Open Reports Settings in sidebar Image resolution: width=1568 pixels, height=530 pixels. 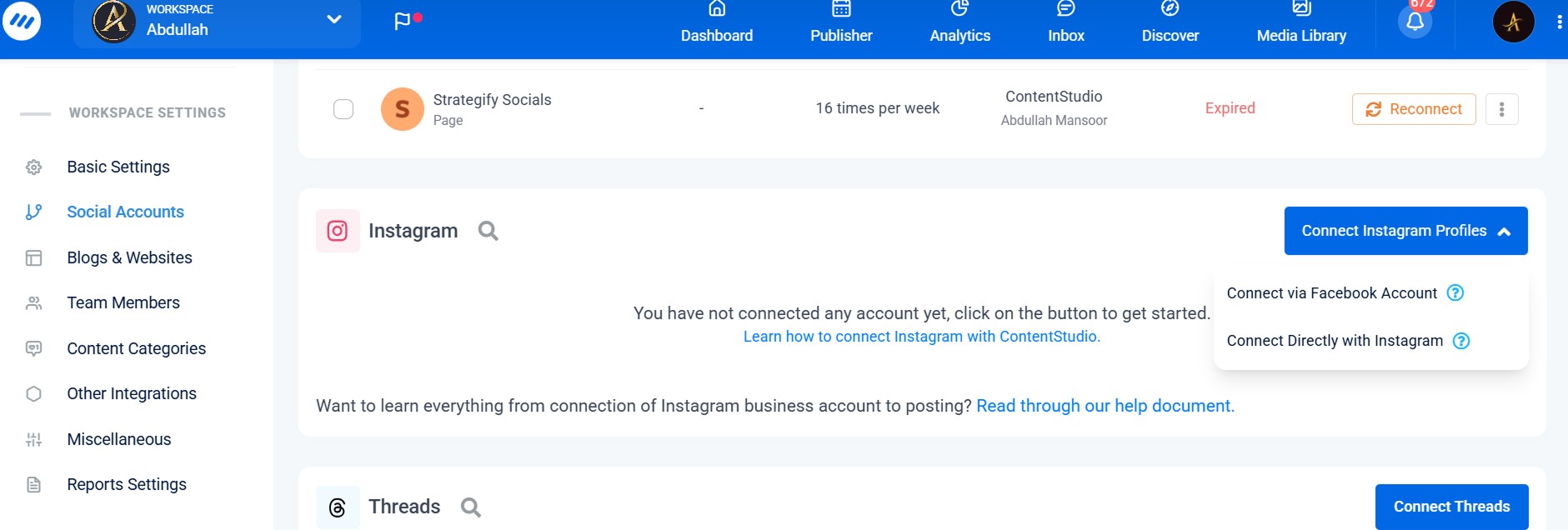click(x=127, y=484)
